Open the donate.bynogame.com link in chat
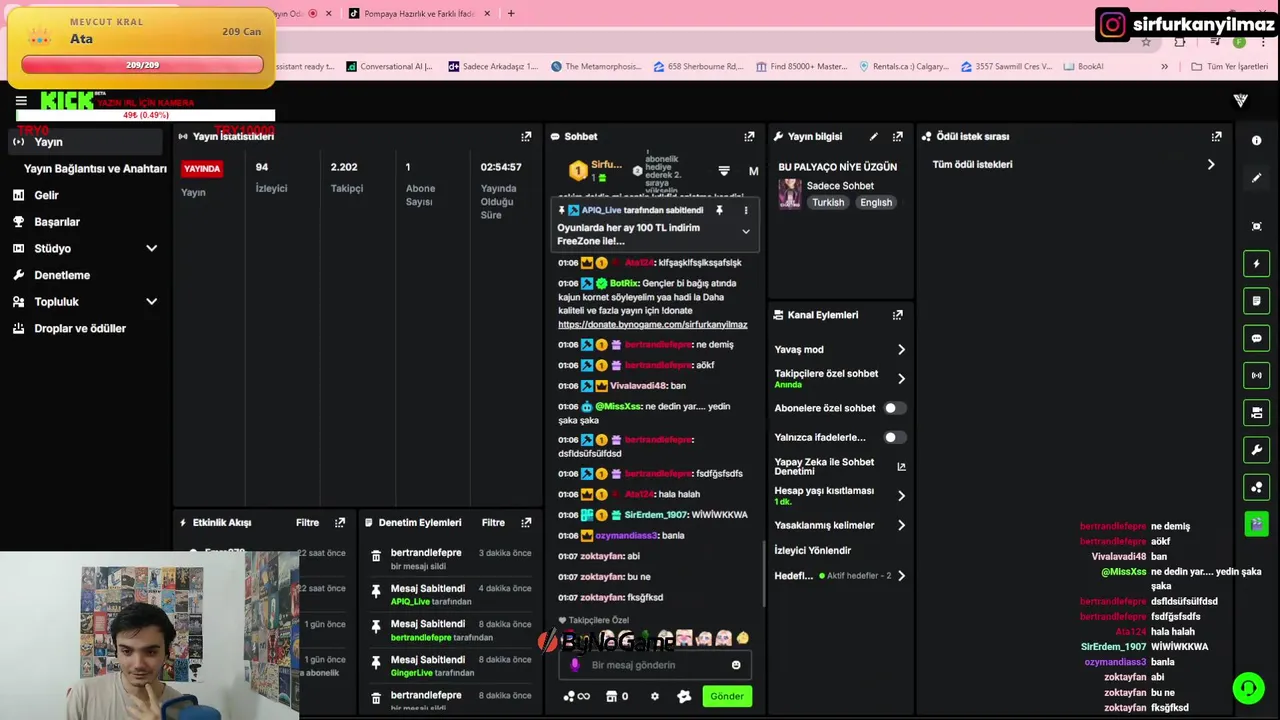The width and height of the screenshot is (1280, 720). pyautogui.click(x=653, y=324)
